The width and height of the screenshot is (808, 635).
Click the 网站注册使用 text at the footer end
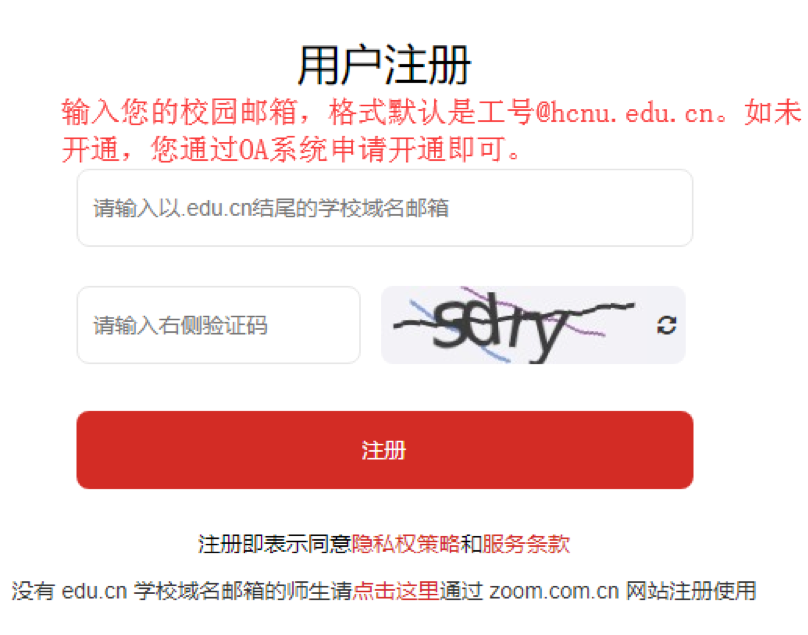point(691,591)
